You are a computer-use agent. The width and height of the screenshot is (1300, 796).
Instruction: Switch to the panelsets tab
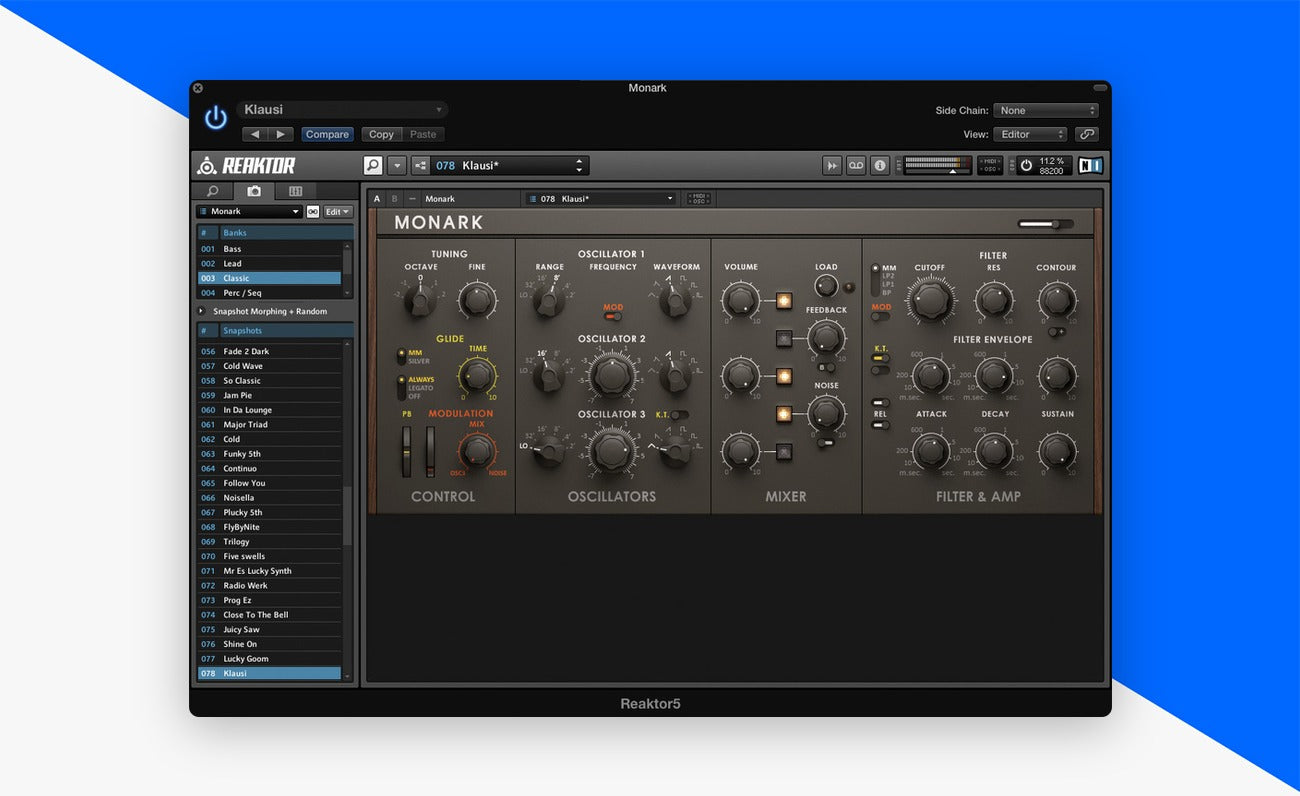[295, 191]
